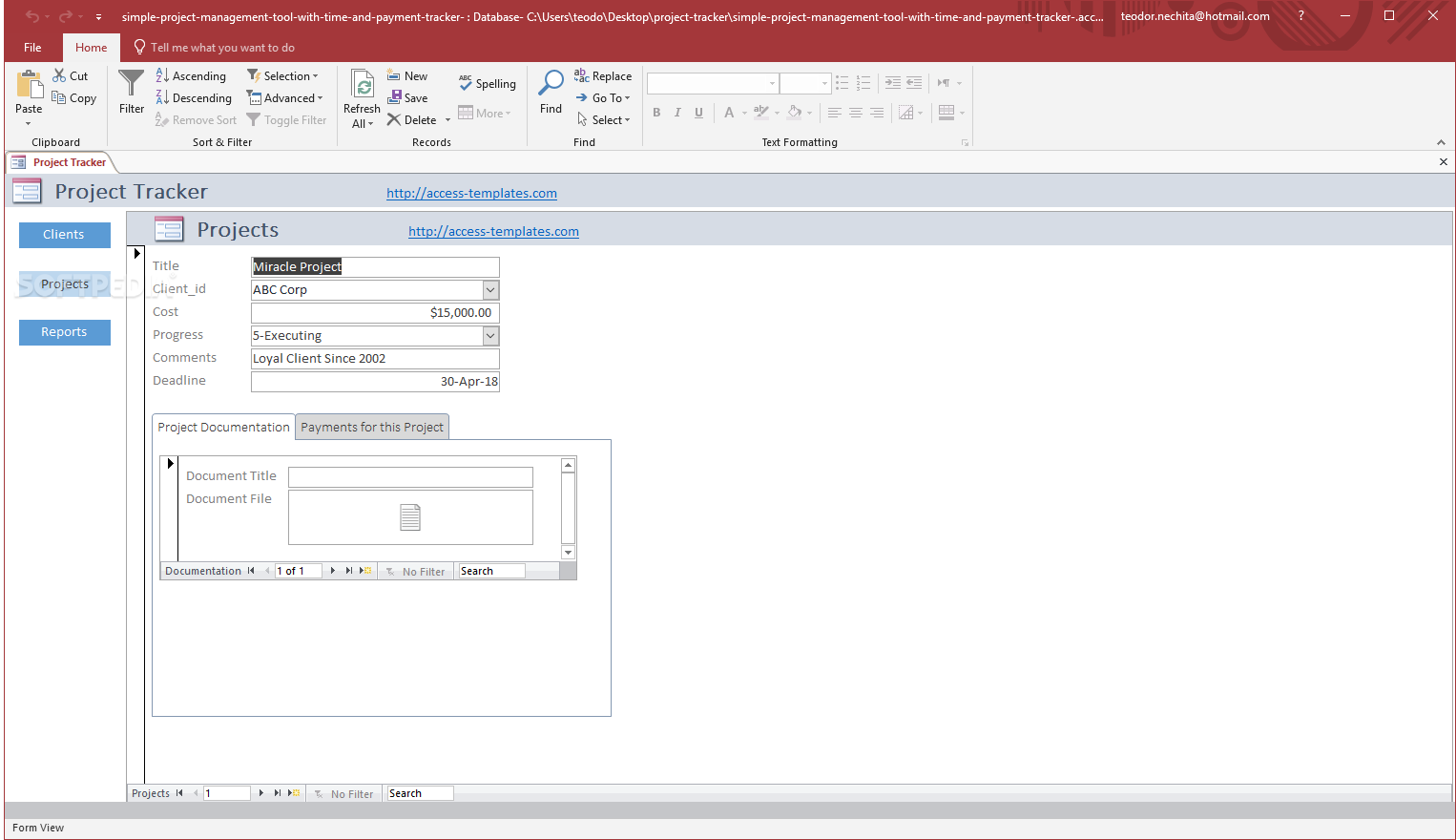Open the Filter funnel tool

[132, 92]
